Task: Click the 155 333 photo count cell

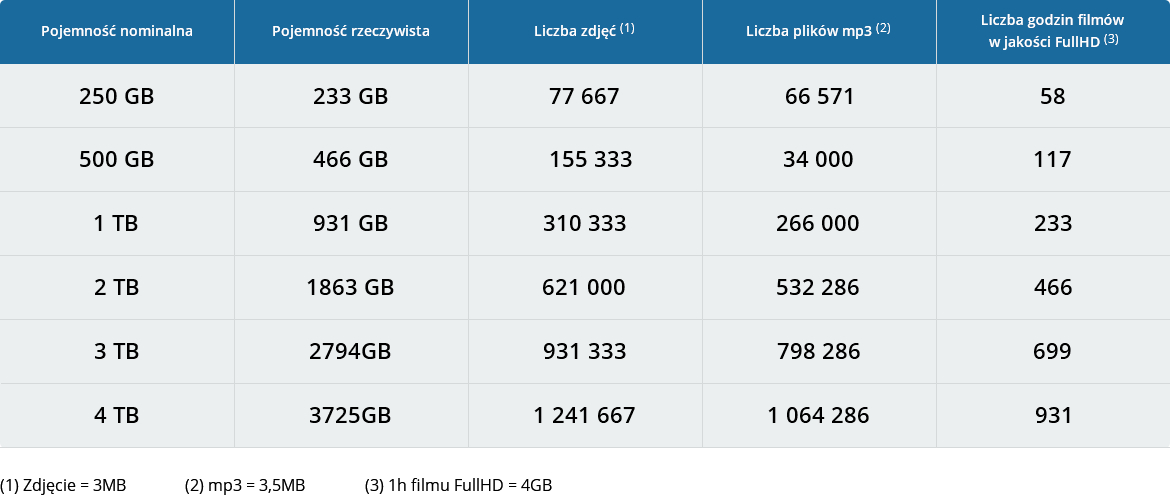Action: pyautogui.click(x=585, y=160)
